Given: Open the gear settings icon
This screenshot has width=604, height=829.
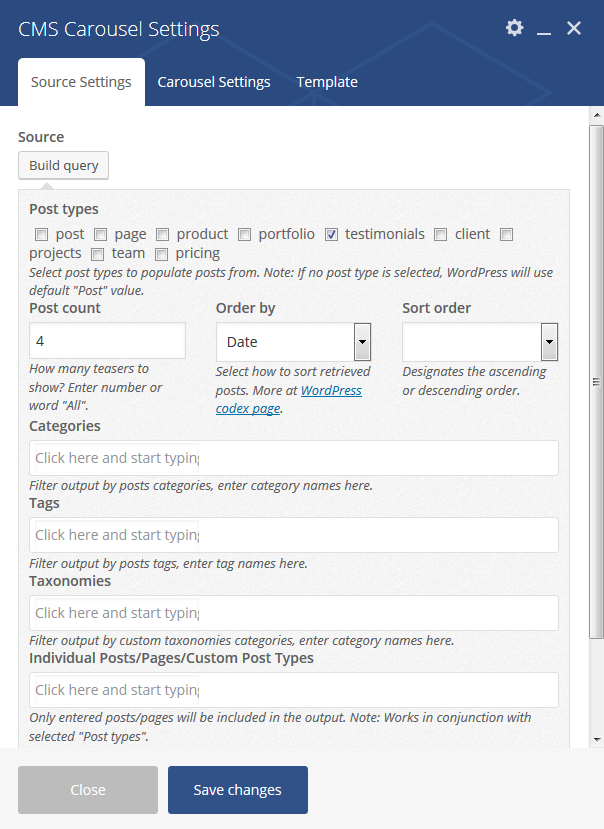Looking at the screenshot, I should tap(514, 27).
